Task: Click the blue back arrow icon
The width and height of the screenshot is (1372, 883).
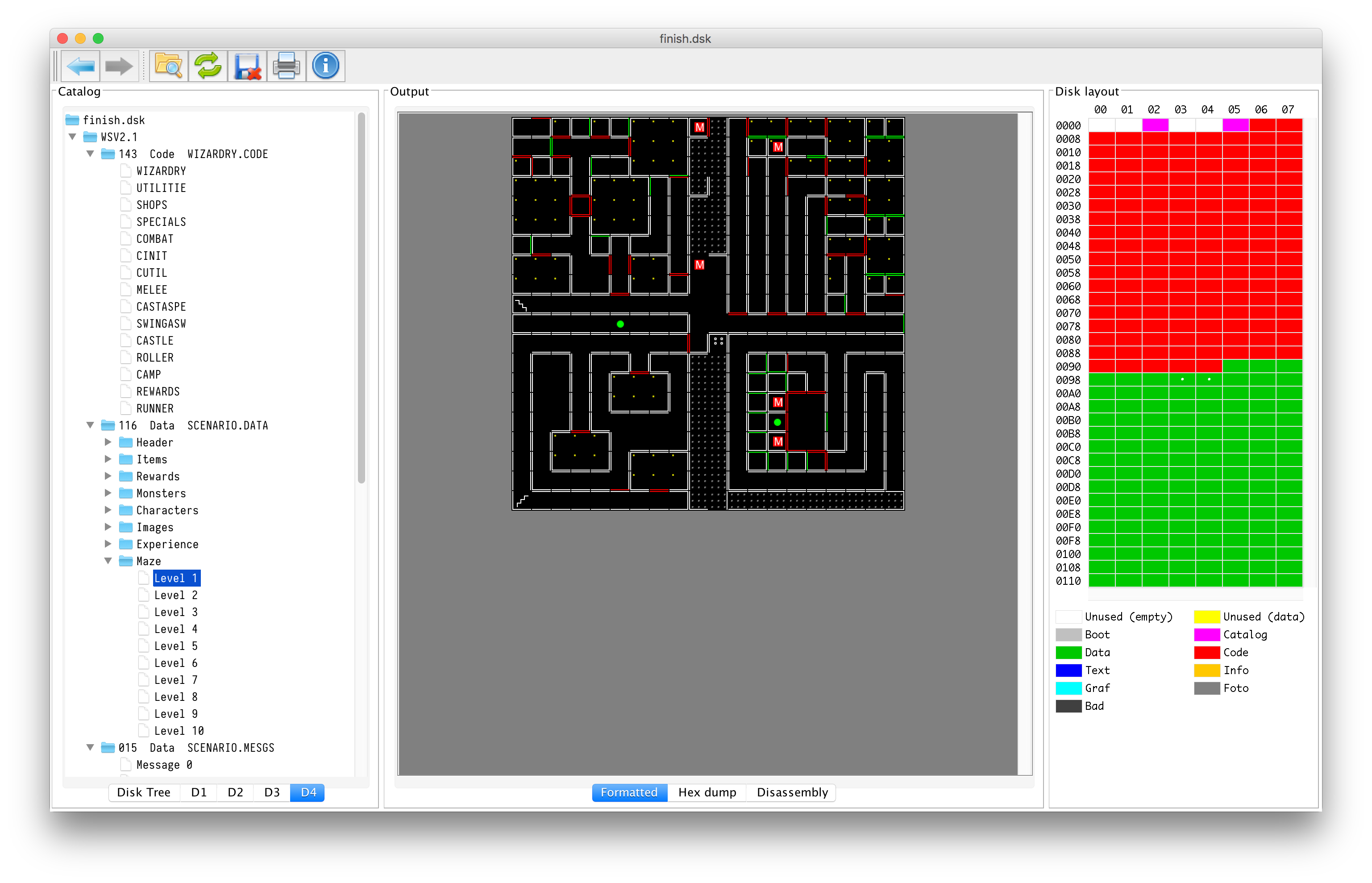Action: 80,67
